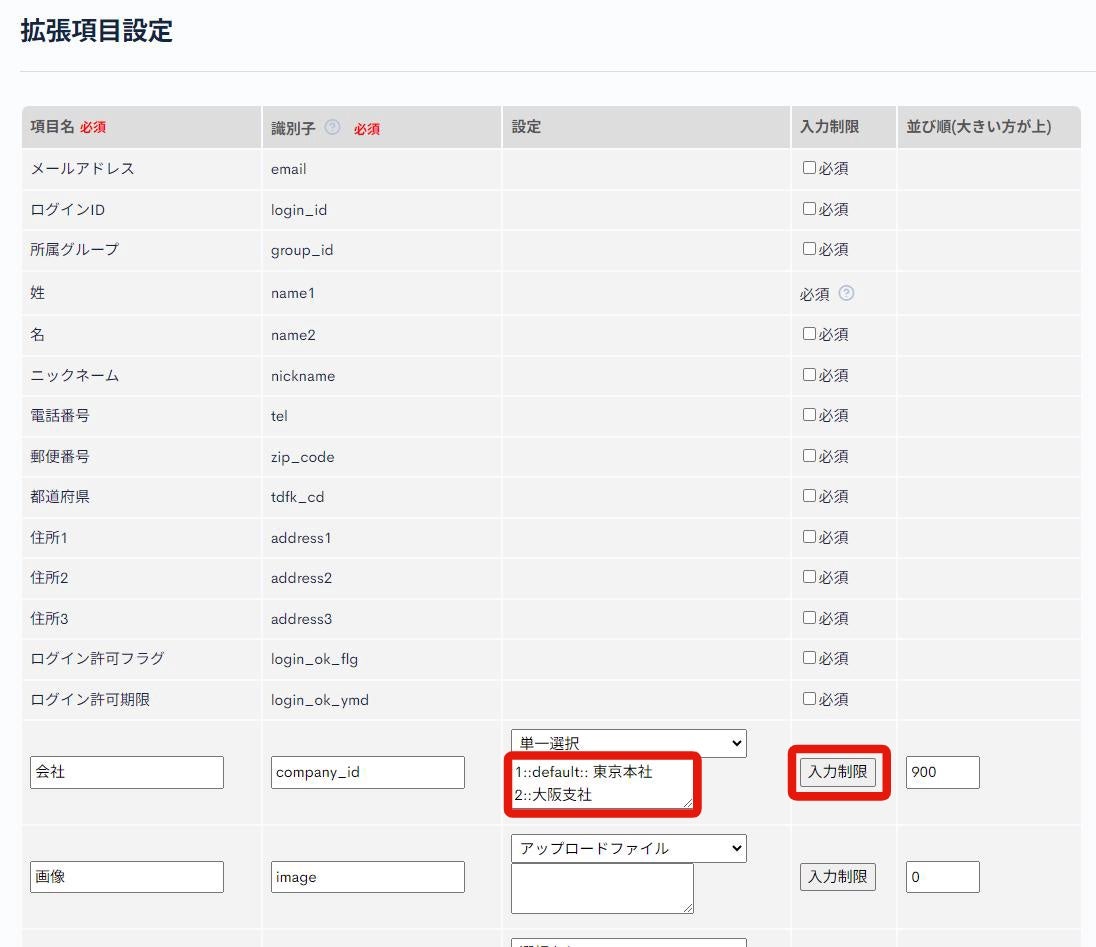Click options textarea containing 東京本社
The image size is (1096, 947).
click(x=601, y=783)
